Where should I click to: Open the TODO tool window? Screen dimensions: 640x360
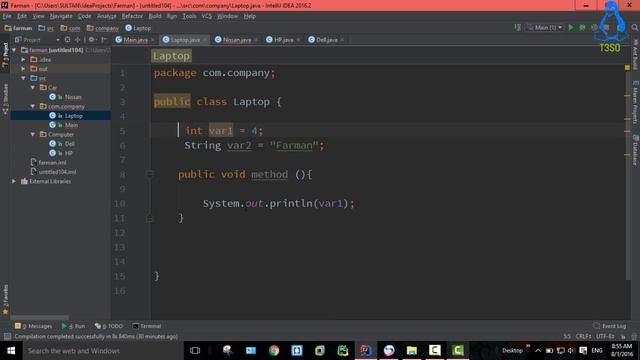pos(109,326)
